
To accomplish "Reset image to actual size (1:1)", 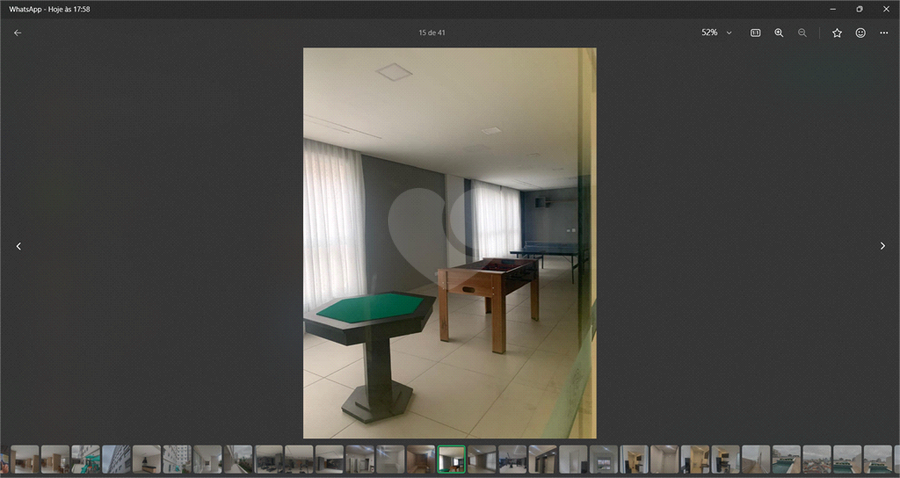I will [x=755, y=33].
